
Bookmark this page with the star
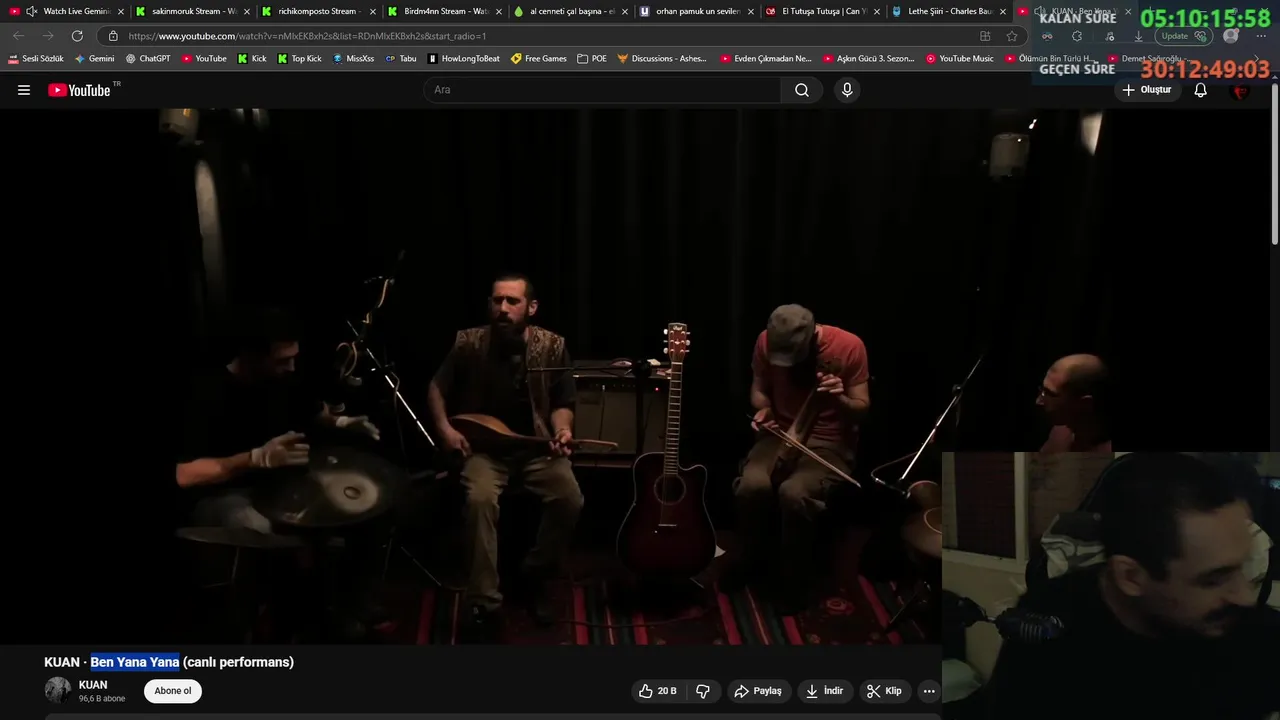pyautogui.click(x=1012, y=36)
